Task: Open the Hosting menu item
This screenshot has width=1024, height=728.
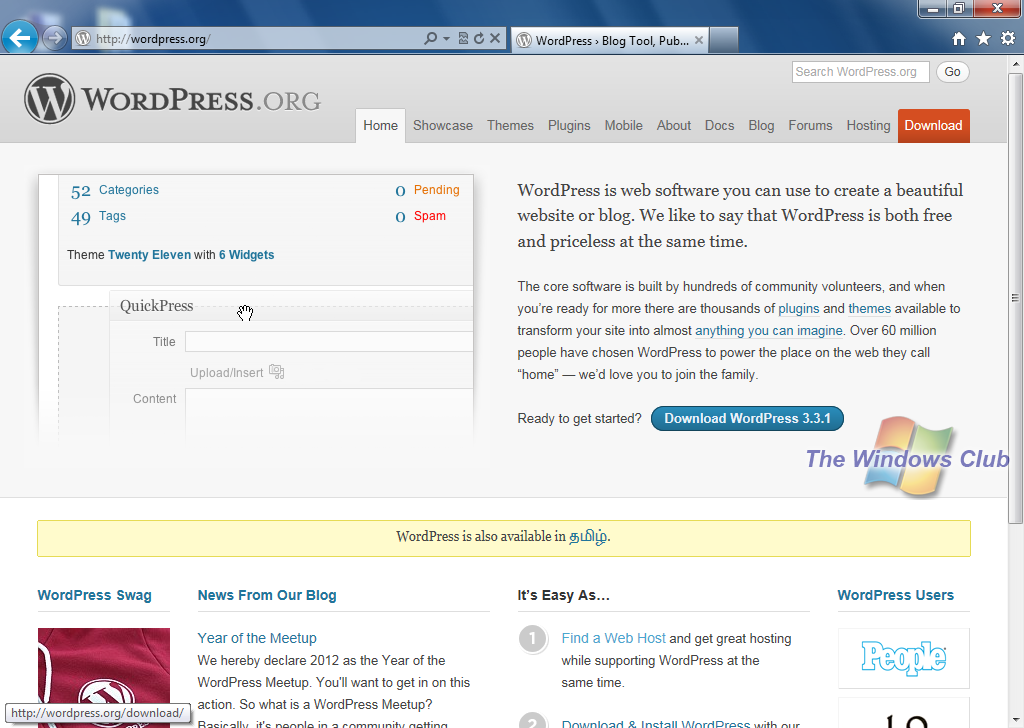Action: tap(868, 125)
